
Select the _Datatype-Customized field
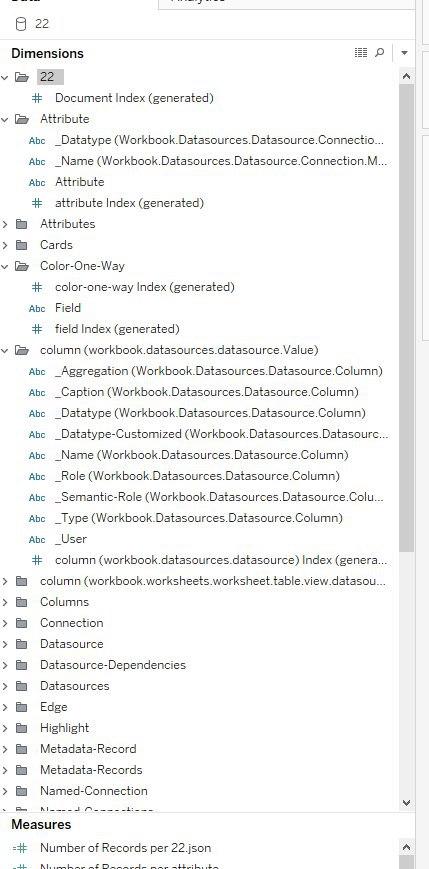(221, 434)
